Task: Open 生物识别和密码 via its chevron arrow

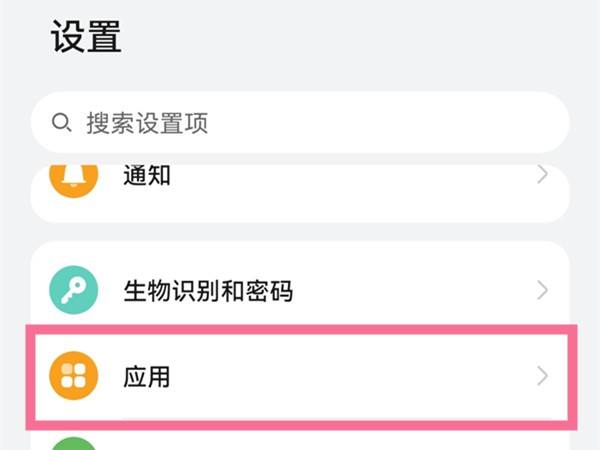Action: coord(542,291)
